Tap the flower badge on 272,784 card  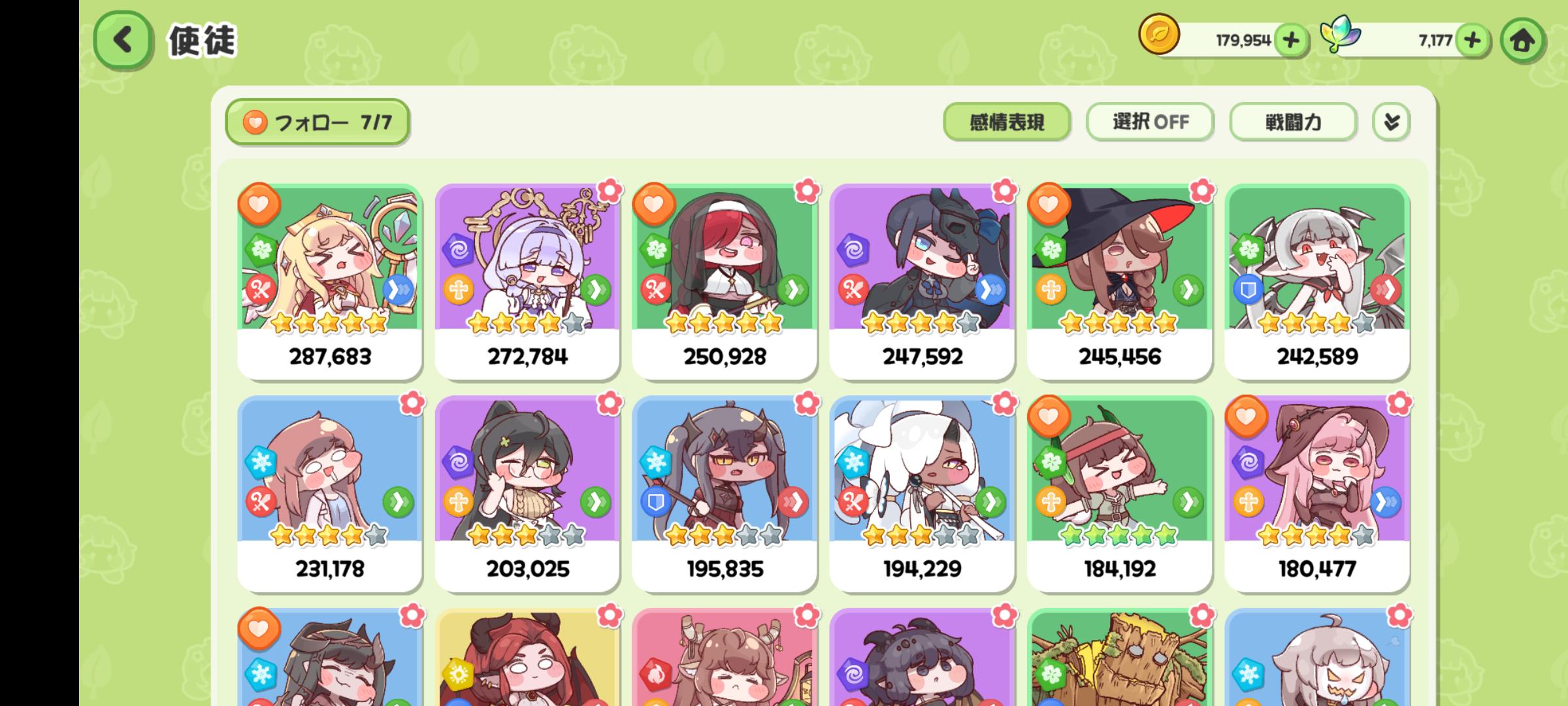[x=610, y=190]
